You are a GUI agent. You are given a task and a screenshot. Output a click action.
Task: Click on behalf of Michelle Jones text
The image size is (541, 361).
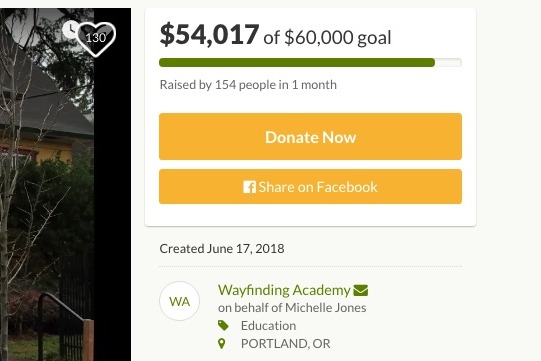tap(292, 308)
